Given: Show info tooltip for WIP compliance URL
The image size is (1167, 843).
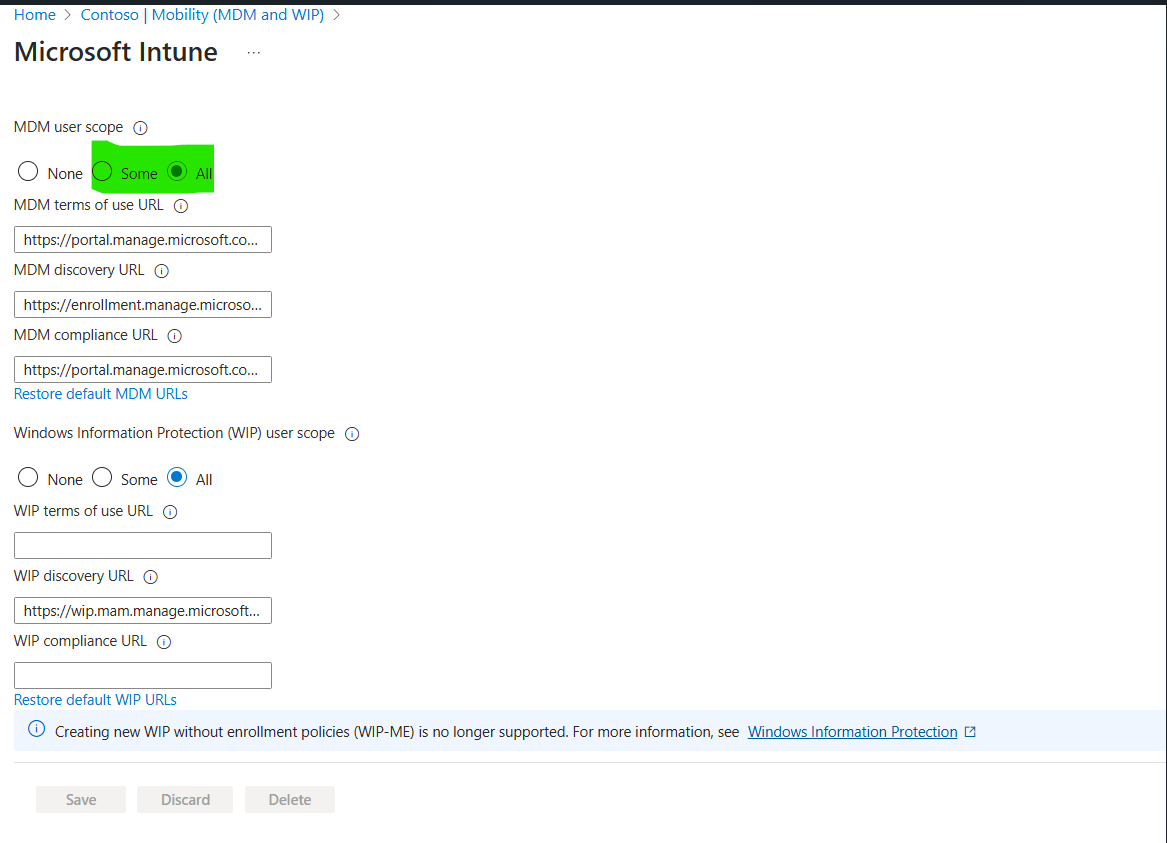Looking at the screenshot, I should [164, 641].
